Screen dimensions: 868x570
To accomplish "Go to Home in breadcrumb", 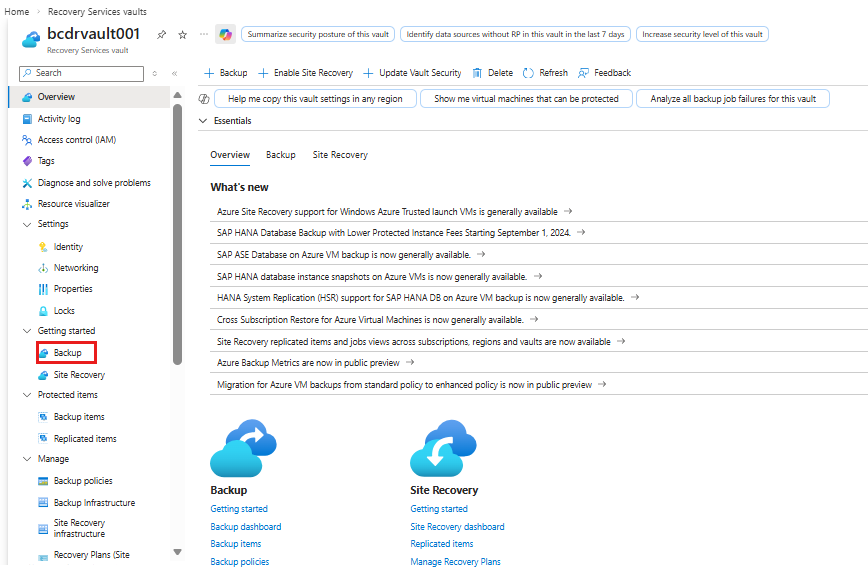I will point(17,12).
